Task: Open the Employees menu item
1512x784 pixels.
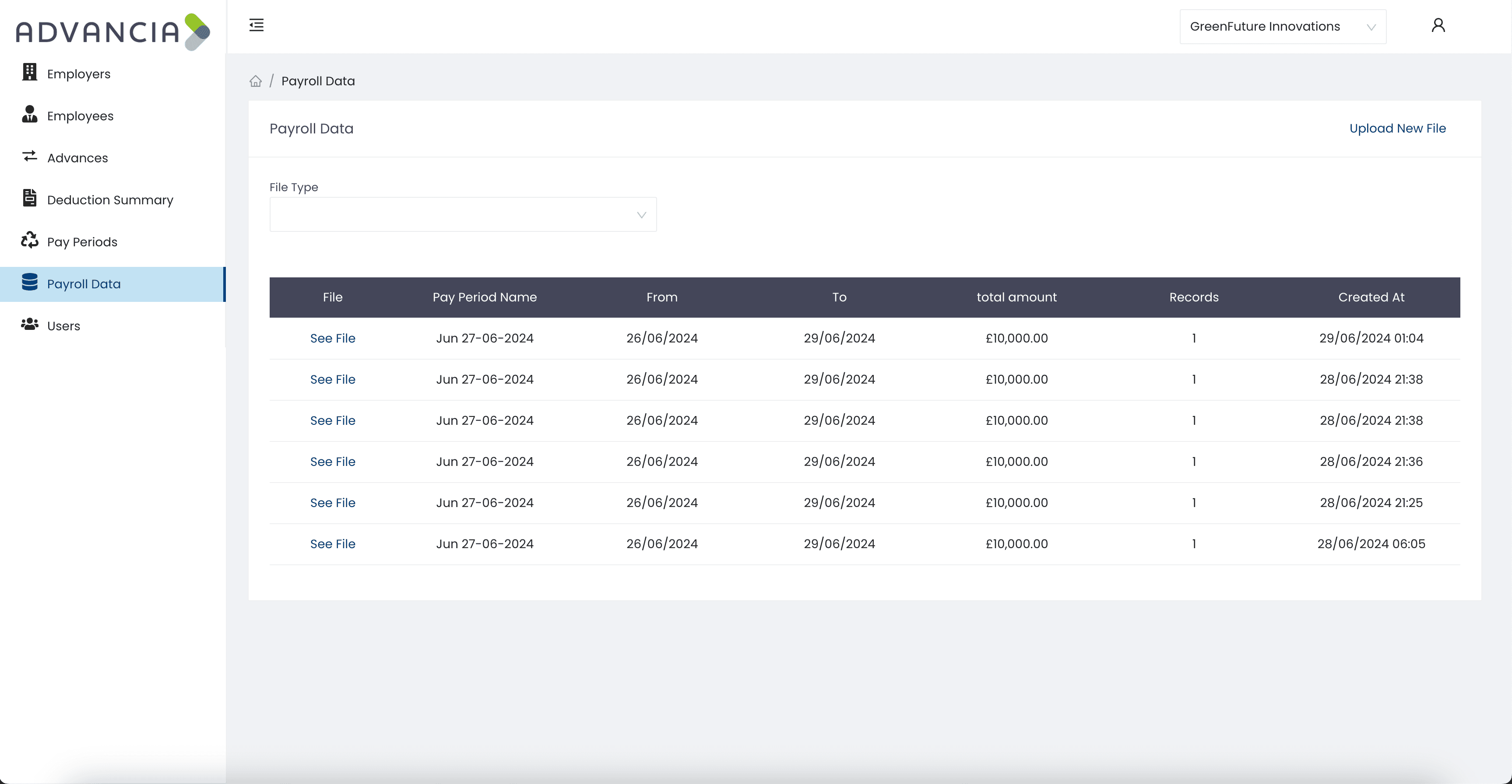Action: (x=113, y=116)
